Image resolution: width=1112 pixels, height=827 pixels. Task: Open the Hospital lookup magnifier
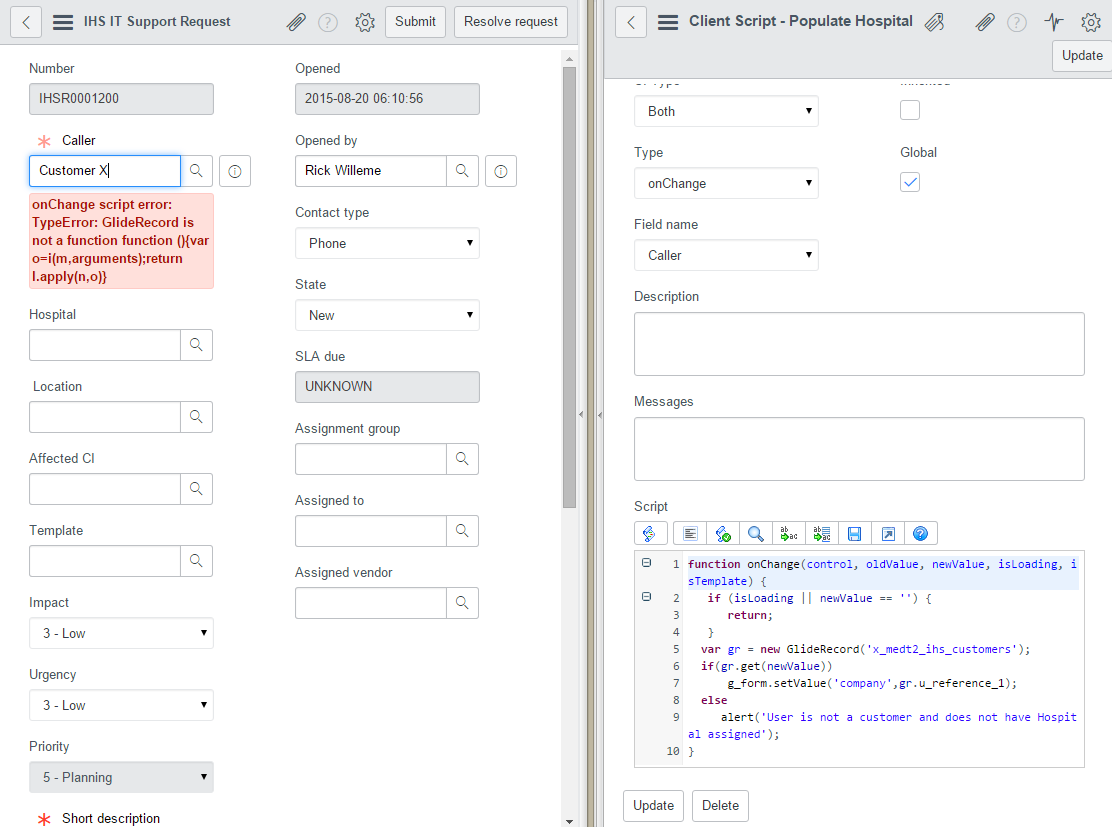click(x=196, y=345)
